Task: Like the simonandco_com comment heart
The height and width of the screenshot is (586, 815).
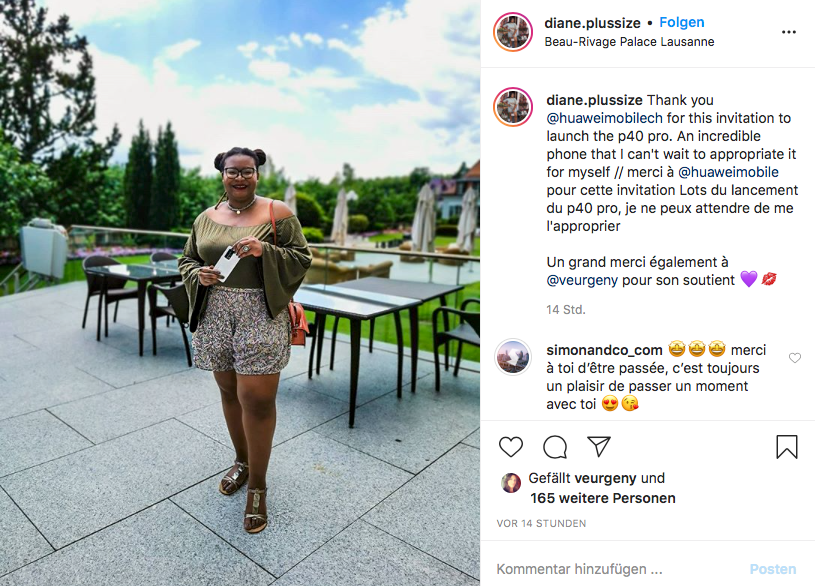Action: (x=795, y=358)
